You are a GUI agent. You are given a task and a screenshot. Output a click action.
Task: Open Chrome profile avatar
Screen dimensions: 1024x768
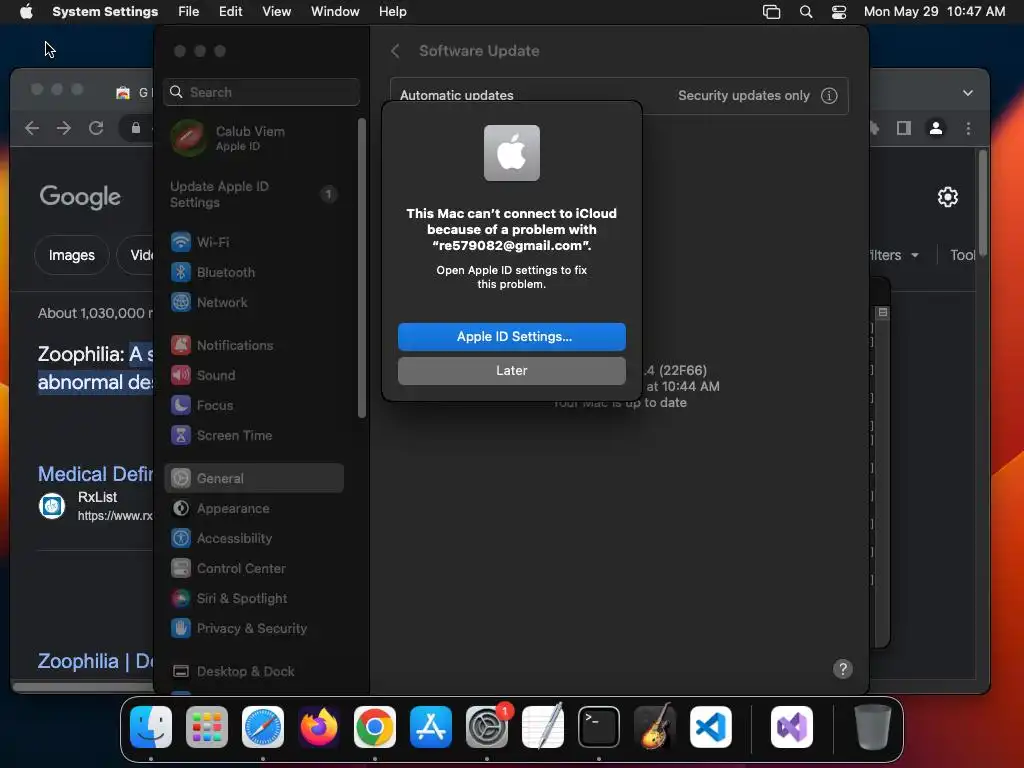(x=936, y=128)
